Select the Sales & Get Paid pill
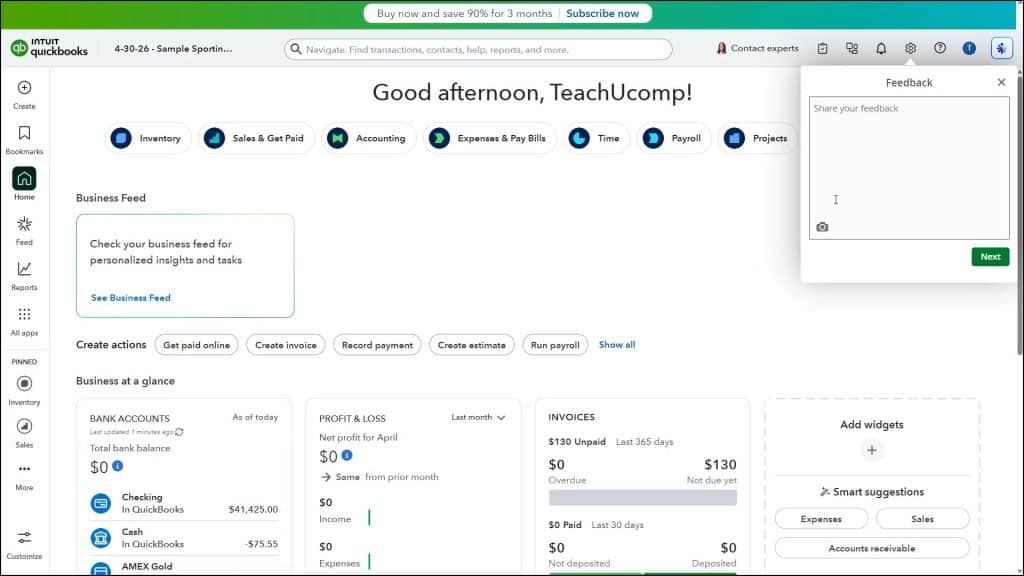Screen dimensions: 1024x576 pyautogui.click(x=256, y=138)
